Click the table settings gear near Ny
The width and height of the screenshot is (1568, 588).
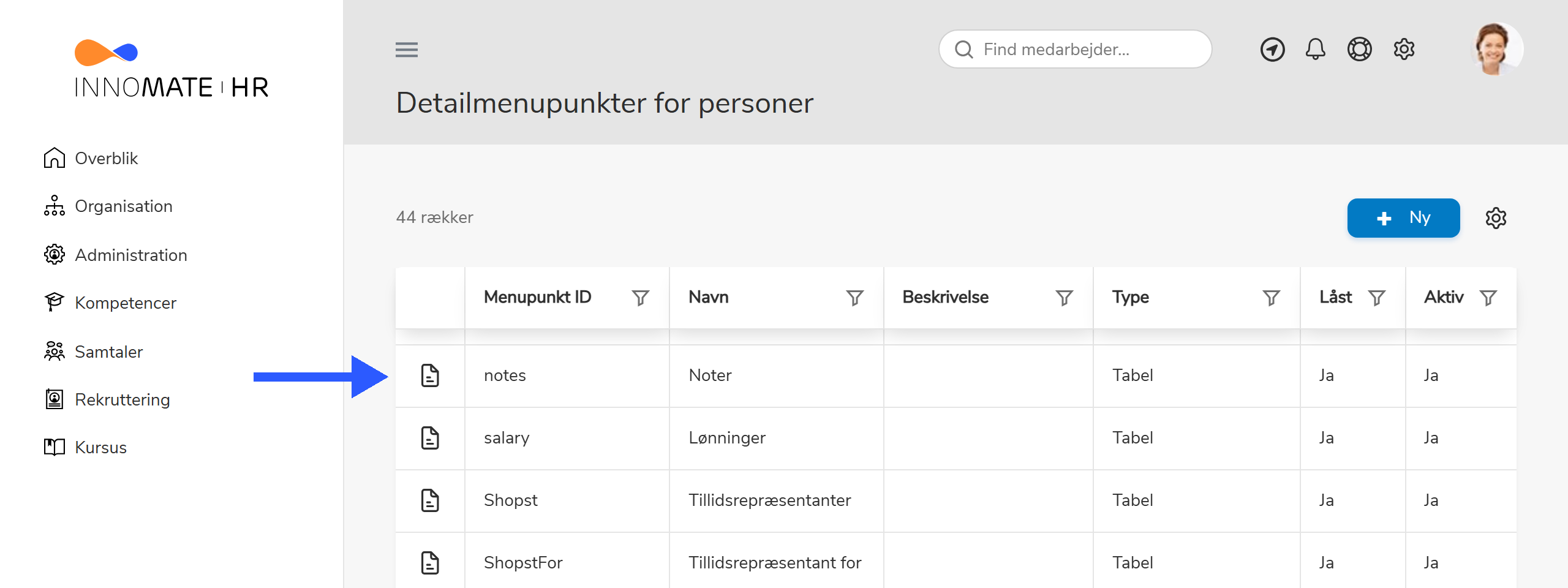pyautogui.click(x=1497, y=218)
